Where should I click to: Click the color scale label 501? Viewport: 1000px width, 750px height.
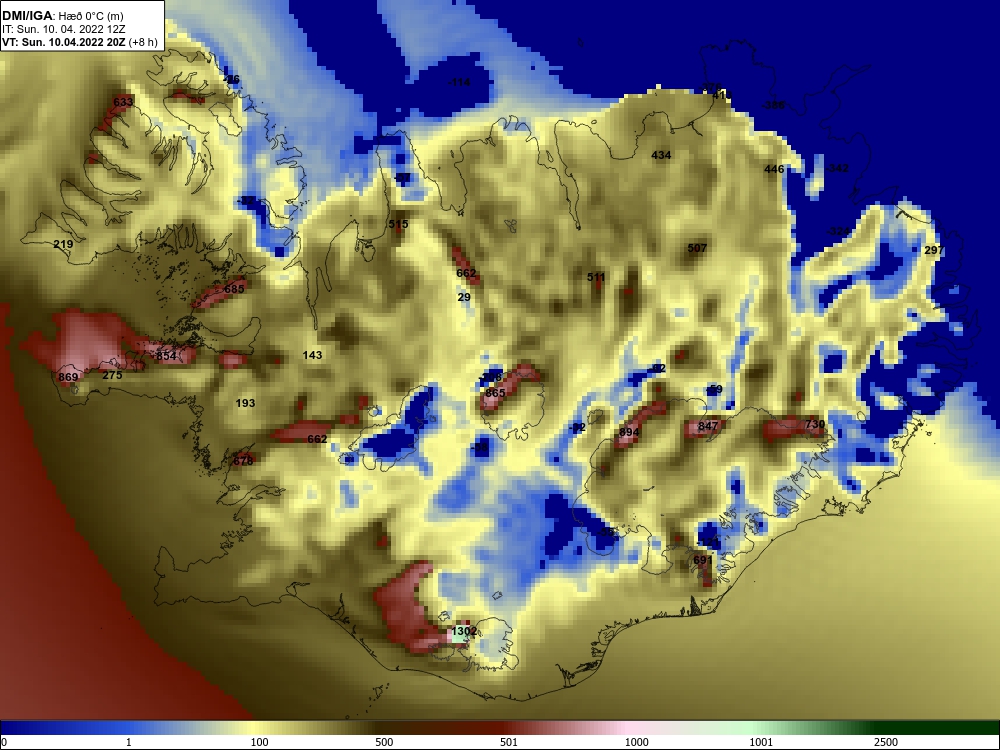click(509, 742)
